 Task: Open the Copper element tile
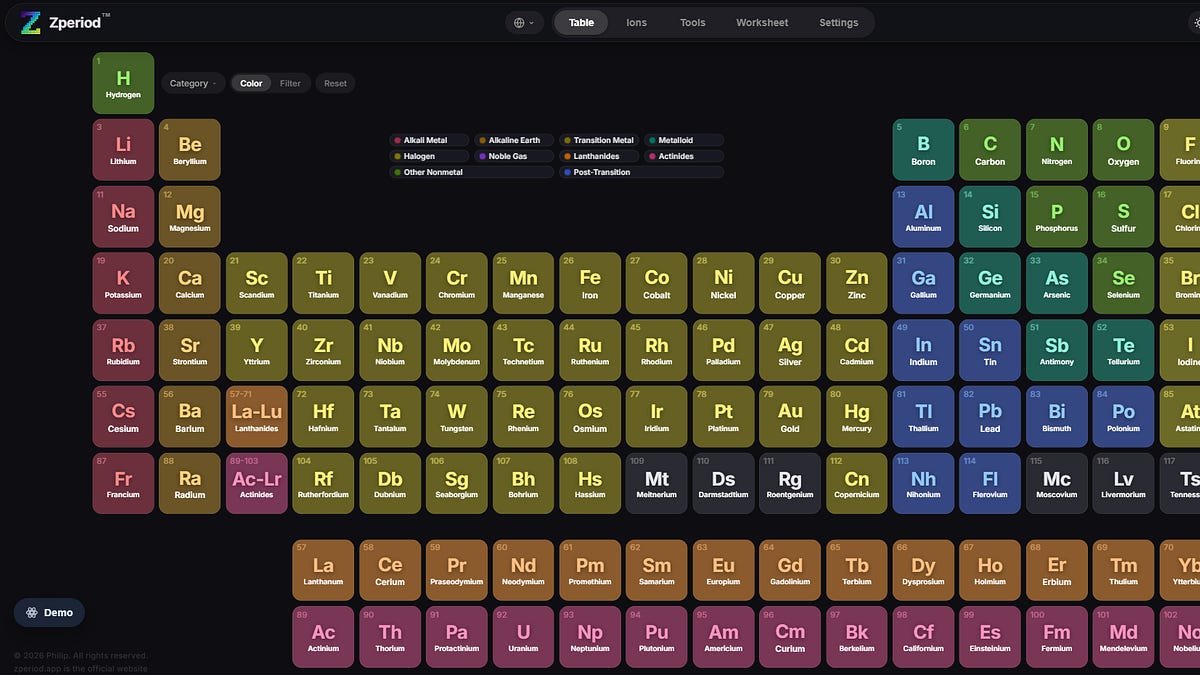tap(790, 283)
